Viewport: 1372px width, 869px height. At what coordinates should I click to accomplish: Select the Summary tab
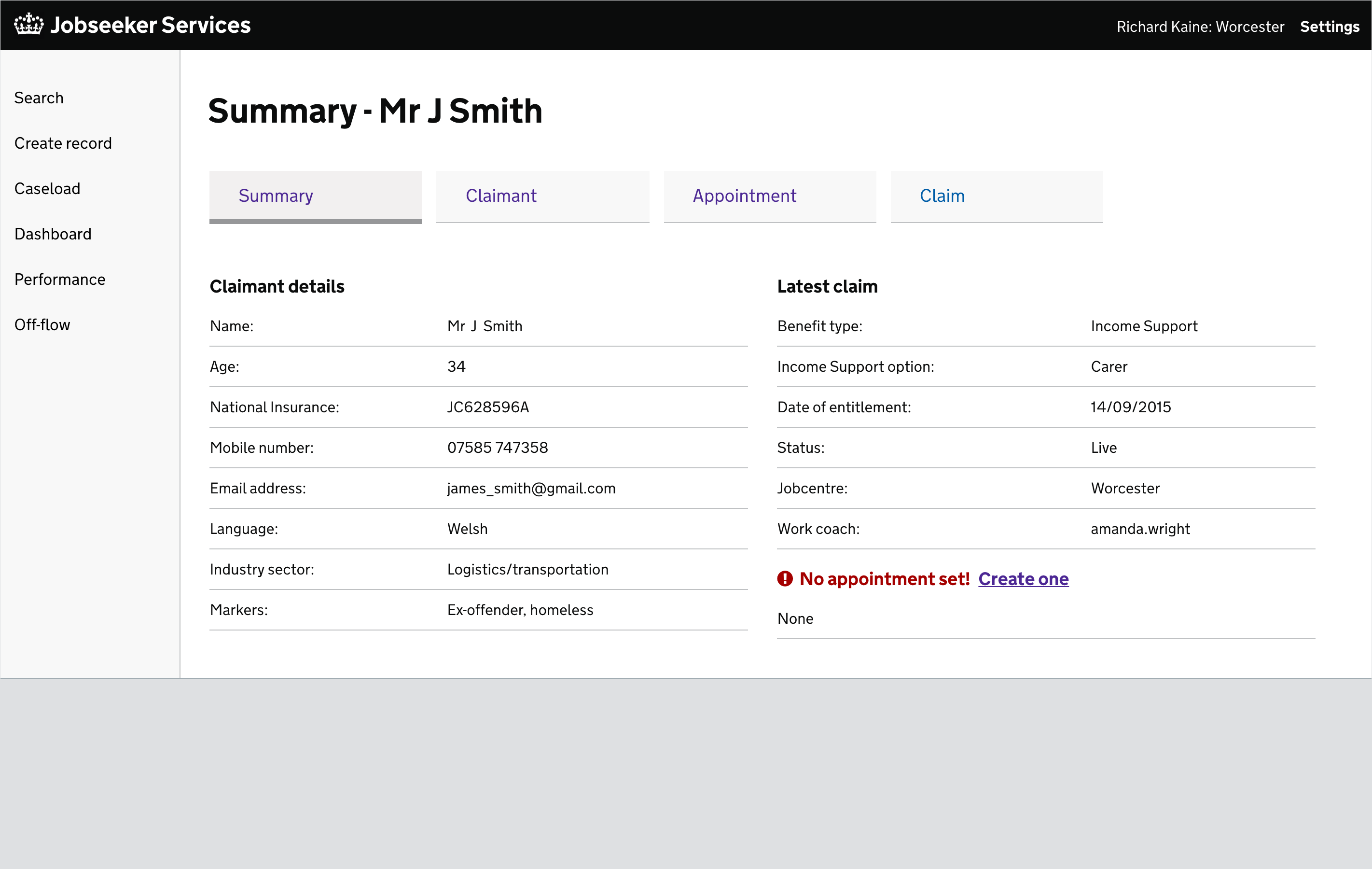tap(275, 196)
